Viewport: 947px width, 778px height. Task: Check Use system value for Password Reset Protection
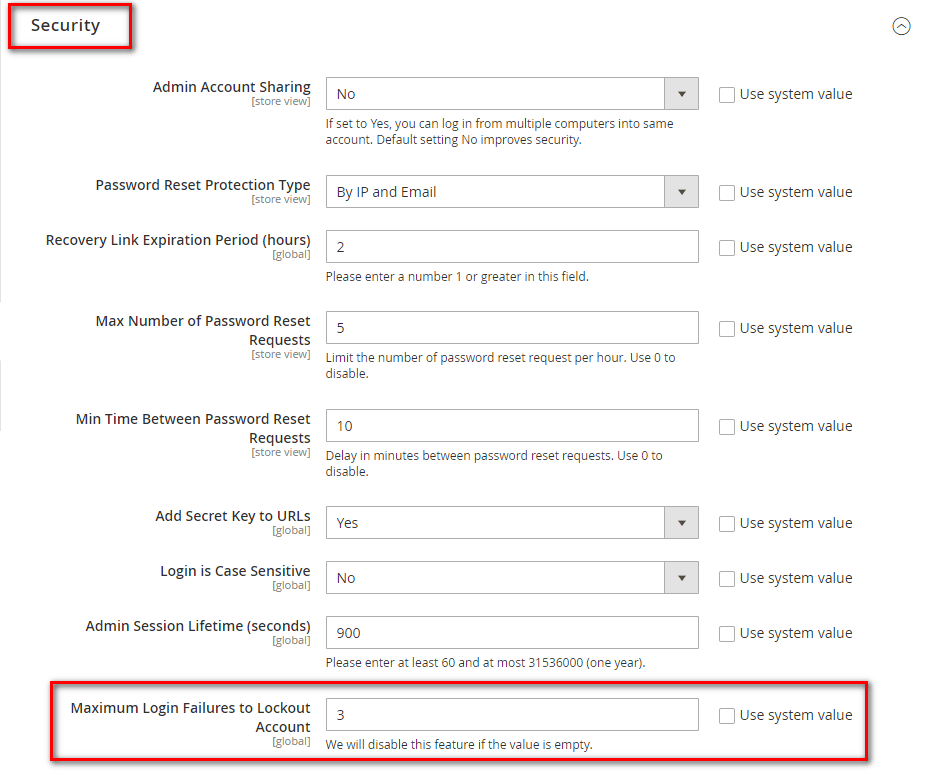(727, 193)
